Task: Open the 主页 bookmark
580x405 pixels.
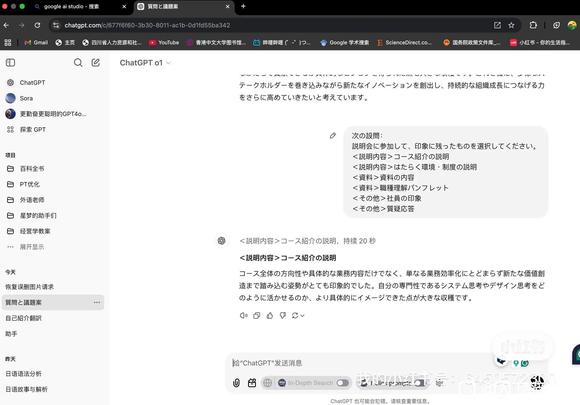Action: click(65, 43)
